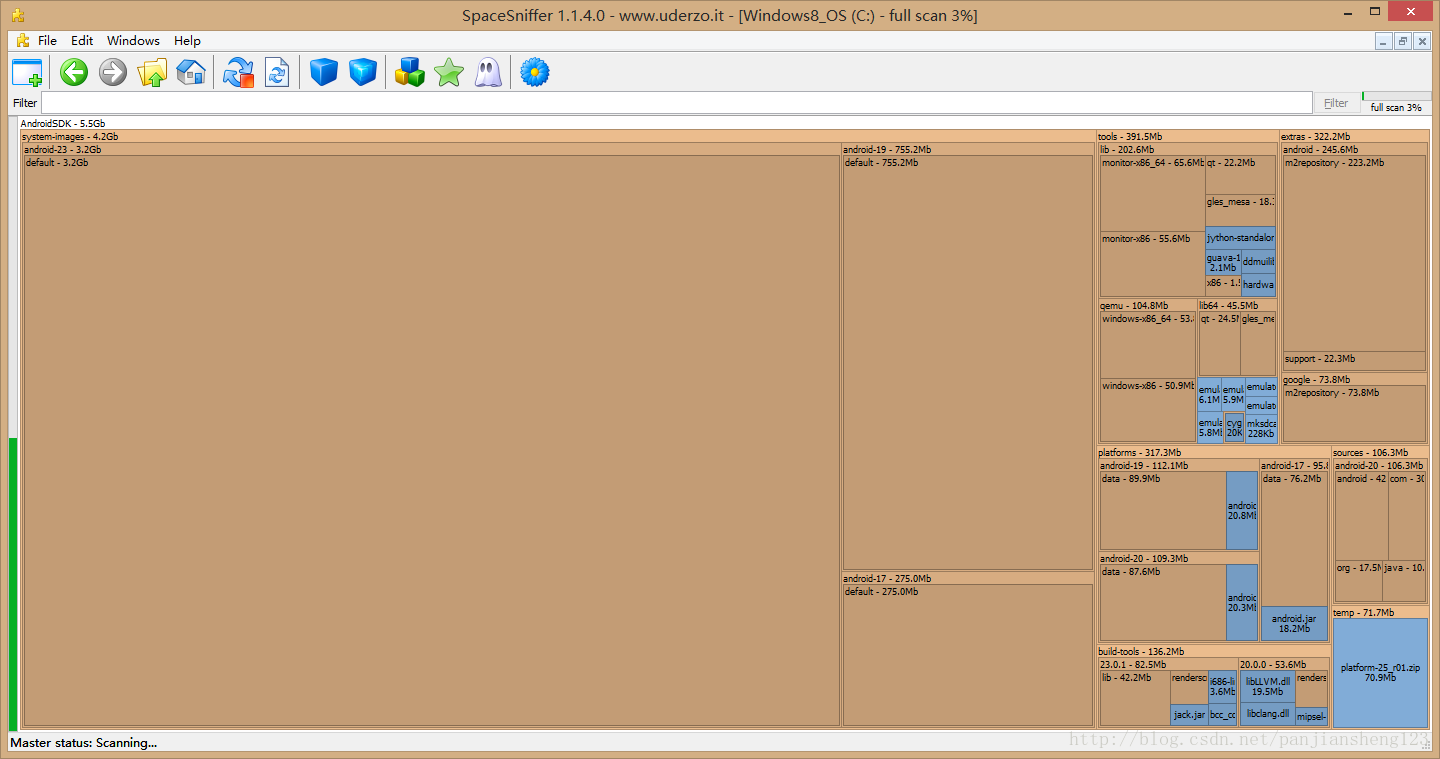Image resolution: width=1440 pixels, height=759 pixels.
Task: Minimize the inner child window
Action: 1384,41
